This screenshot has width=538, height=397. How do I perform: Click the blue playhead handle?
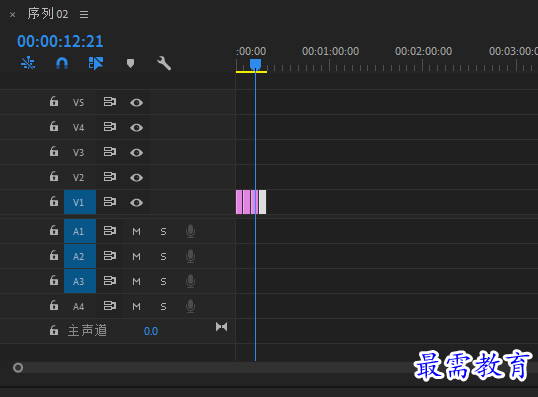click(255, 64)
